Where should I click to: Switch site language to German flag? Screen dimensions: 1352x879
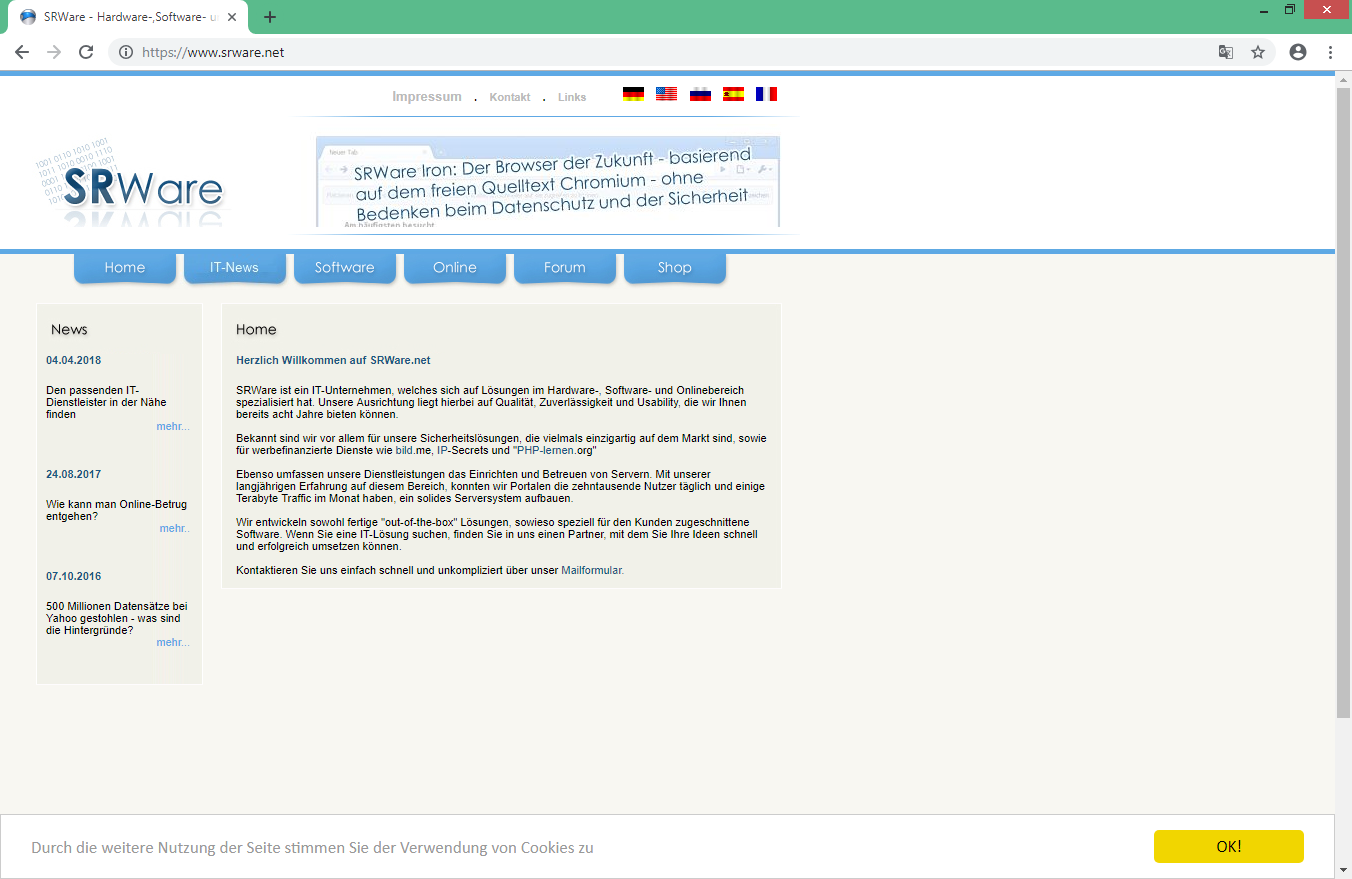click(x=633, y=94)
